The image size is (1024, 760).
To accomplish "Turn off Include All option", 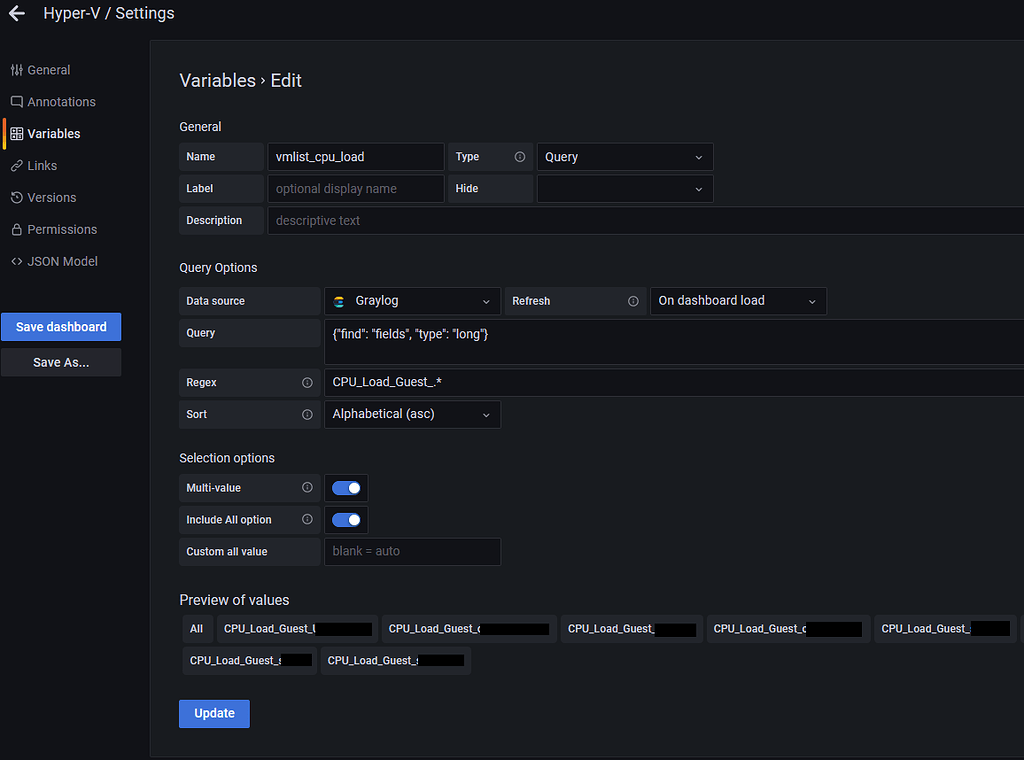I will coord(346,519).
